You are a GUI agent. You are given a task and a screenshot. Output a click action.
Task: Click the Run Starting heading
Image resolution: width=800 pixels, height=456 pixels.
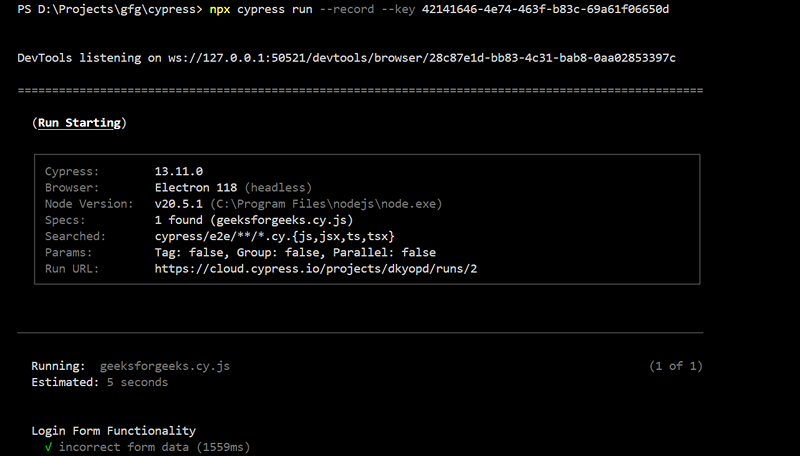(x=80, y=123)
